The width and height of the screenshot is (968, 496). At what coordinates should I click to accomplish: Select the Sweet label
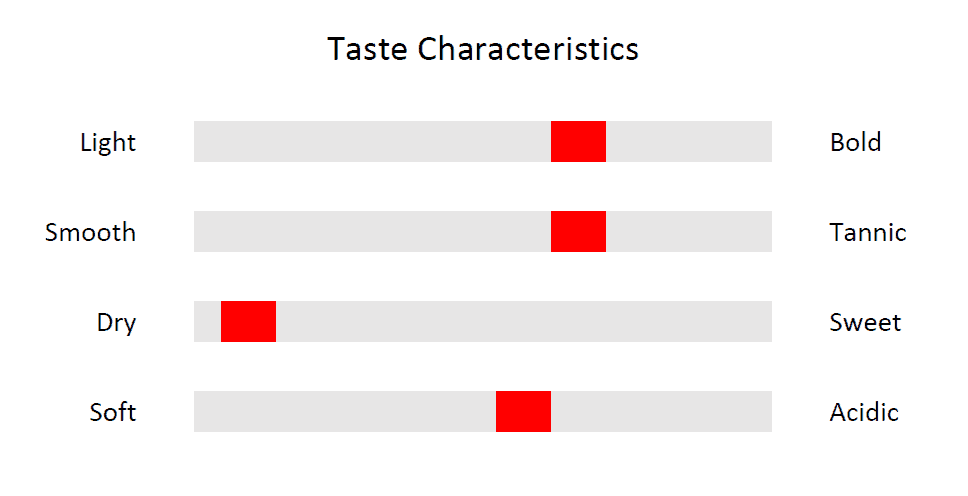pos(866,322)
